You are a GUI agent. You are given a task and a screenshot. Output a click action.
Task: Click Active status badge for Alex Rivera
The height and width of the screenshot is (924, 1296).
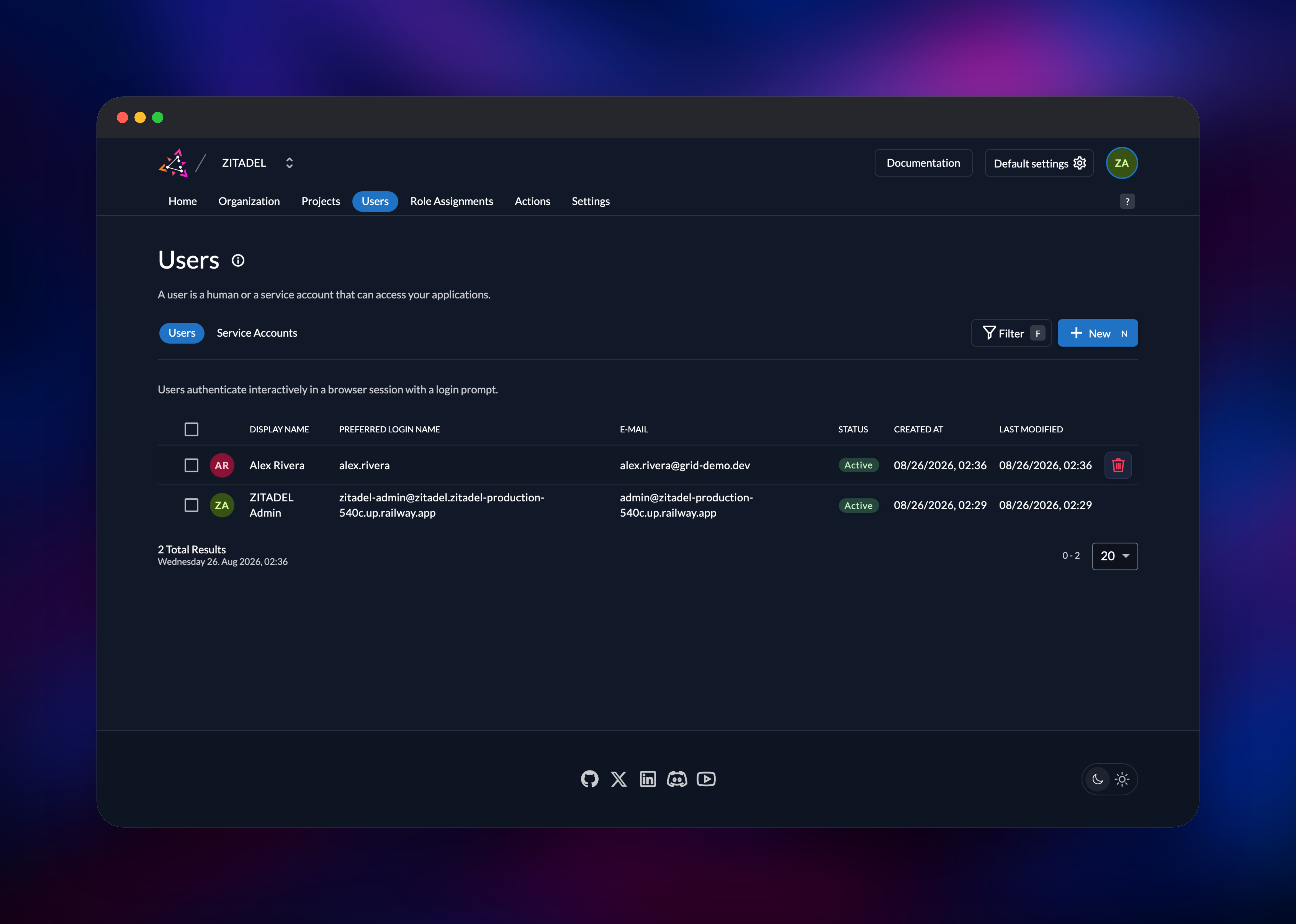coord(858,465)
